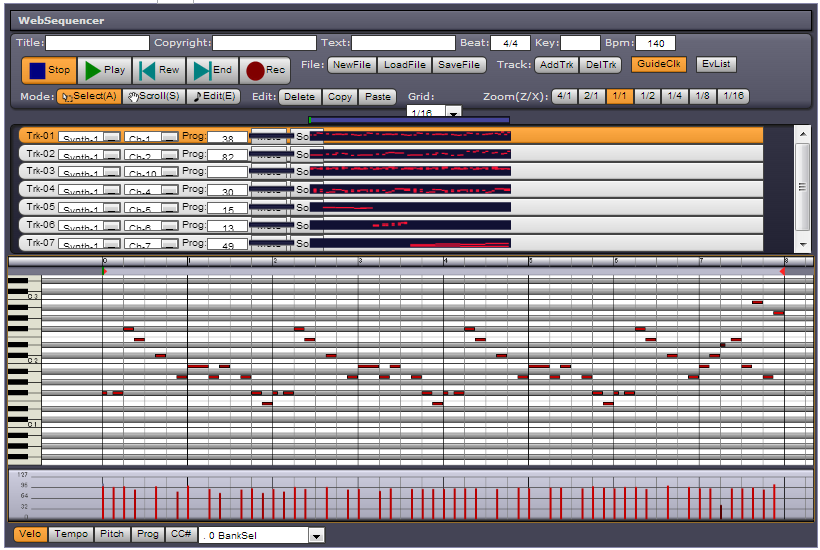Viewport: 820px width, 550px height.
Task: Start playback with the Play button
Action: point(104,70)
